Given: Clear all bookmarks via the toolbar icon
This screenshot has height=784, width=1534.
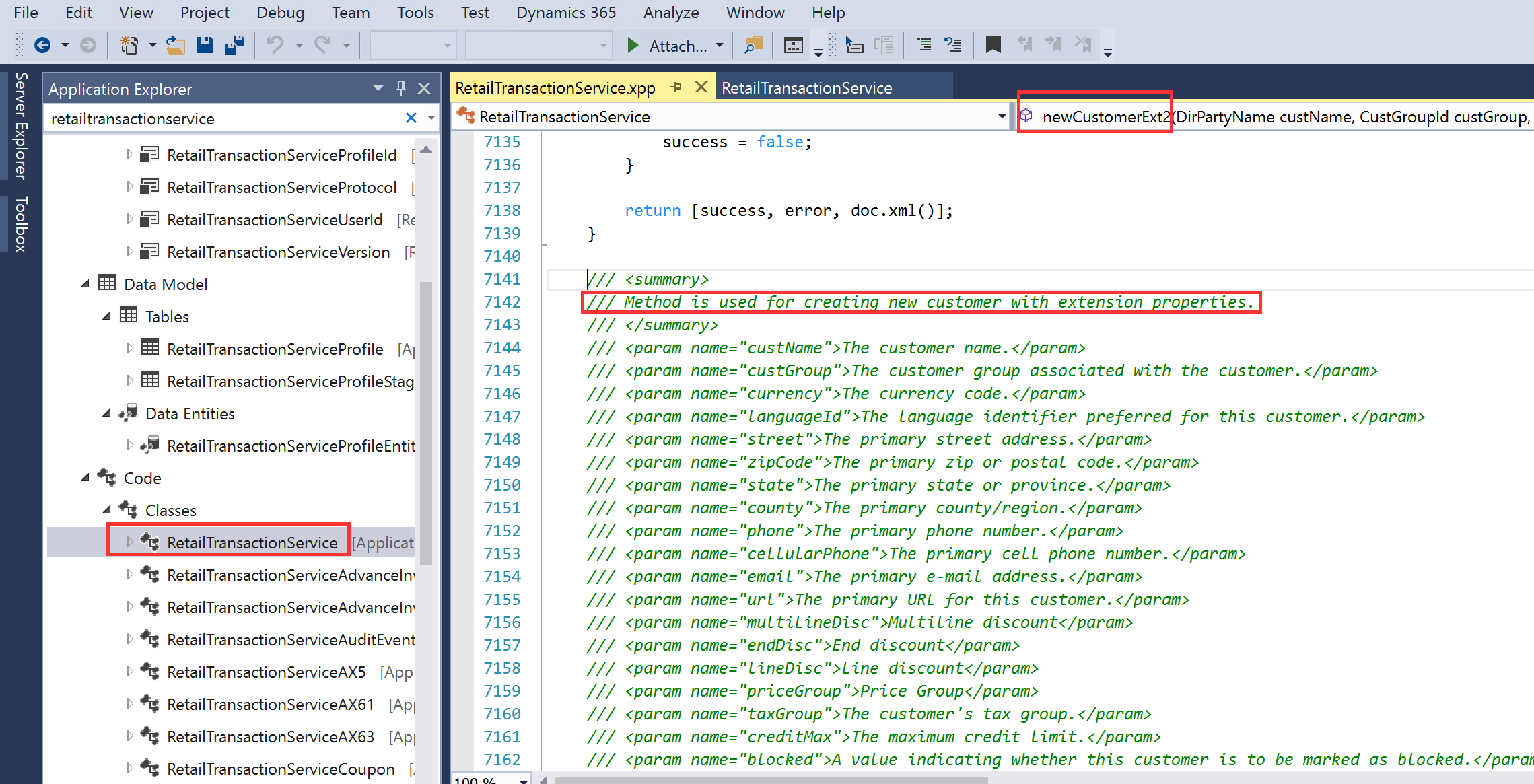Looking at the screenshot, I should (1083, 45).
